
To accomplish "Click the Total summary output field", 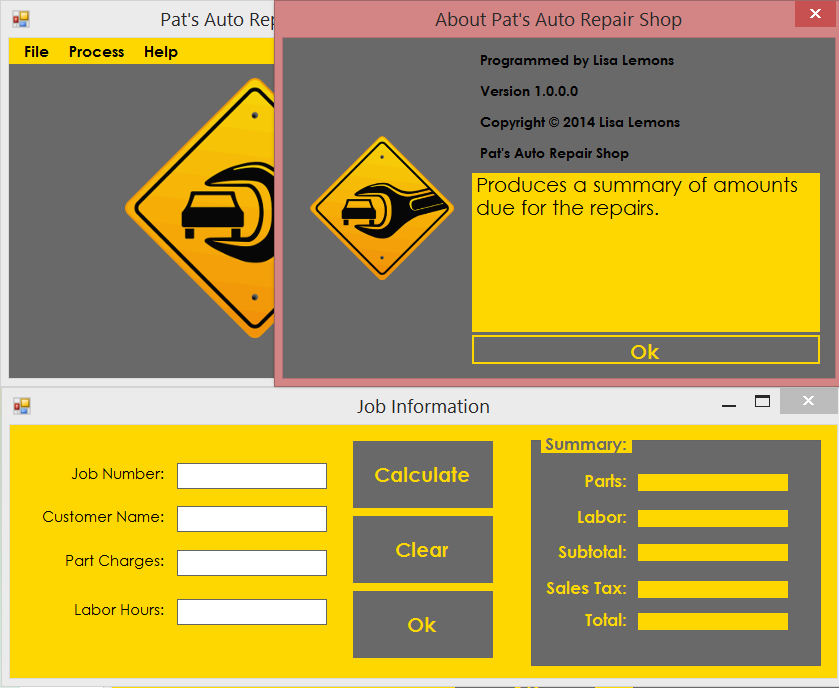I will click(712, 622).
